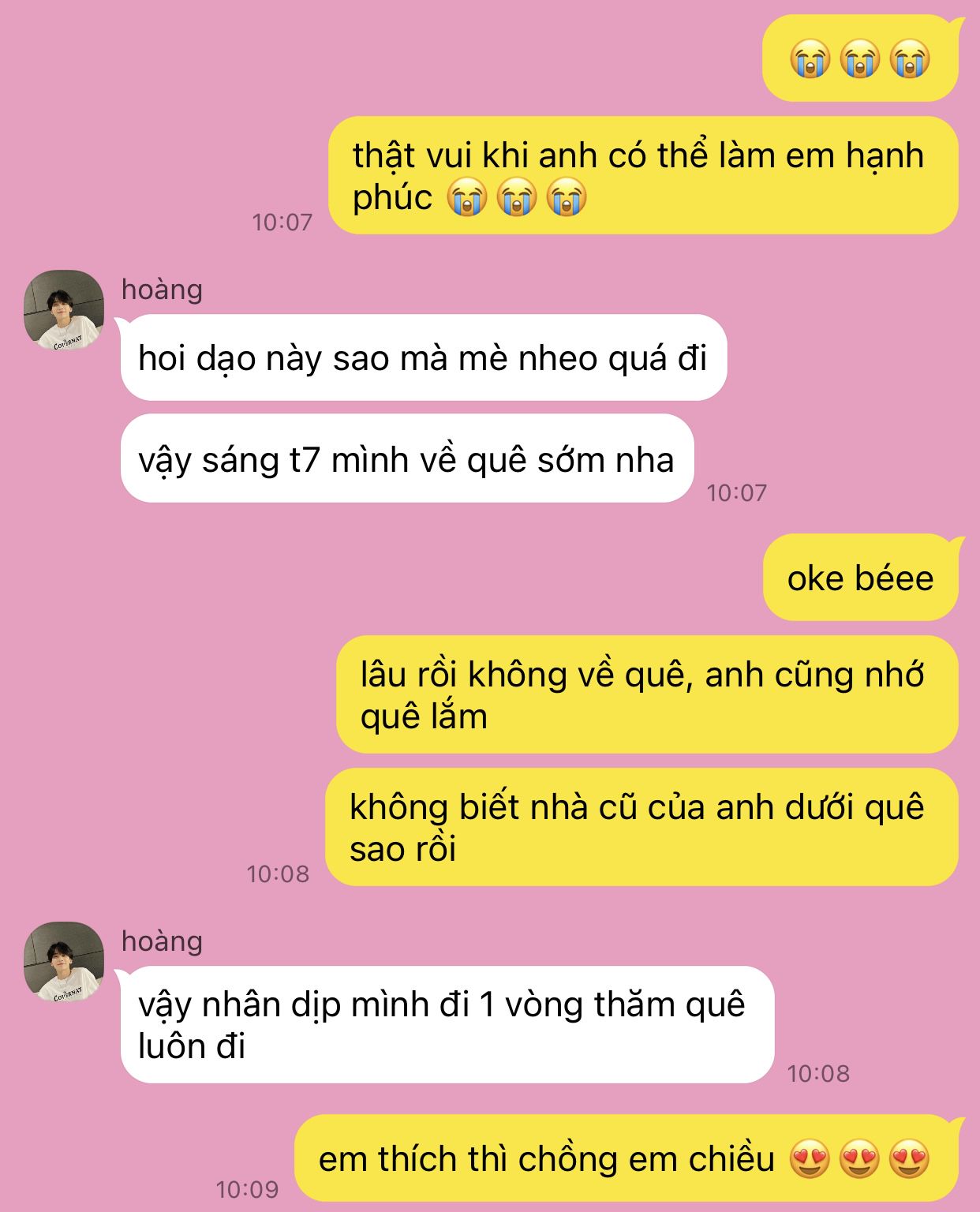Tap bubble 'không biết nhà cũ của anh dưới quê sao rồi'
The width and height of the screenshot is (980, 1212).
pyautogui.click(x=641, y=828)
